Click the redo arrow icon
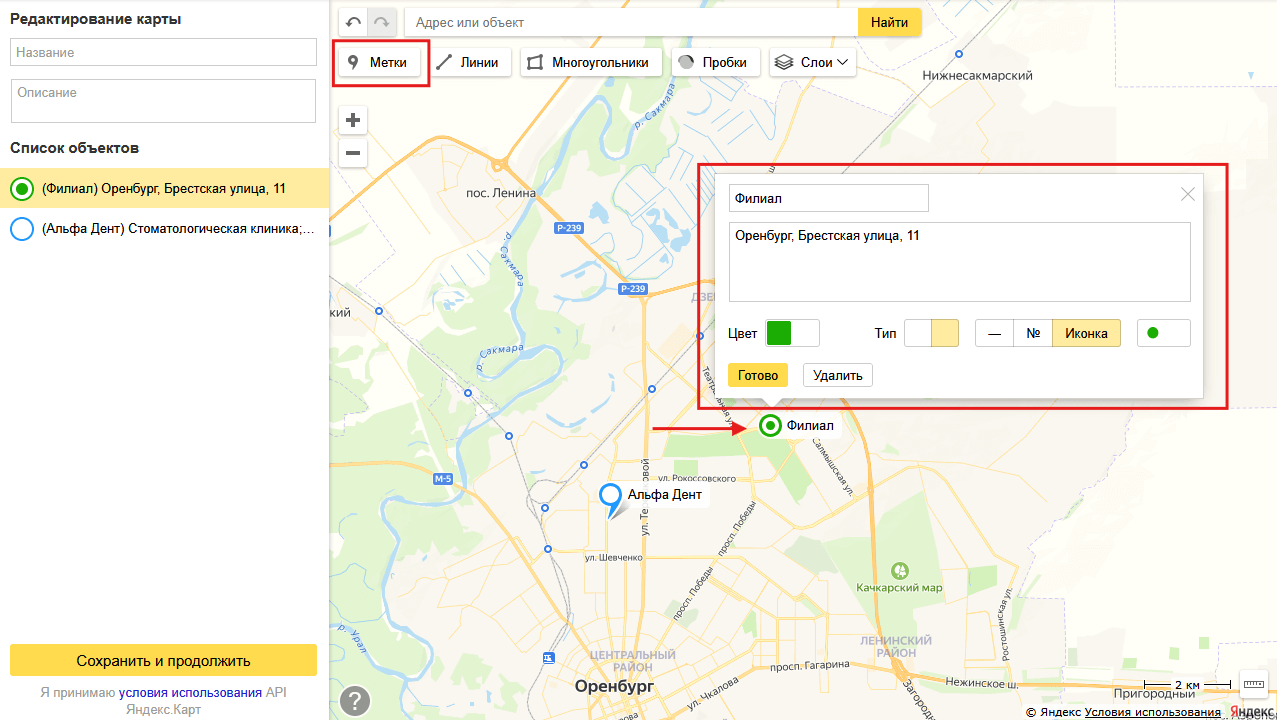 382,23
